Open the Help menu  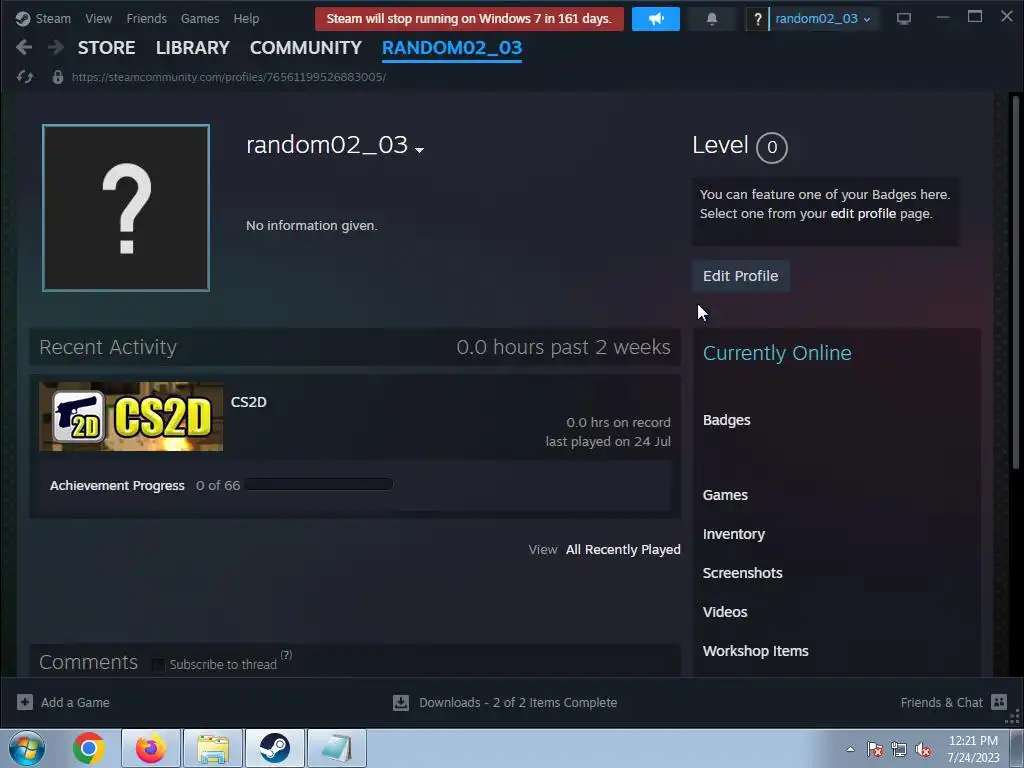(246, 19)
